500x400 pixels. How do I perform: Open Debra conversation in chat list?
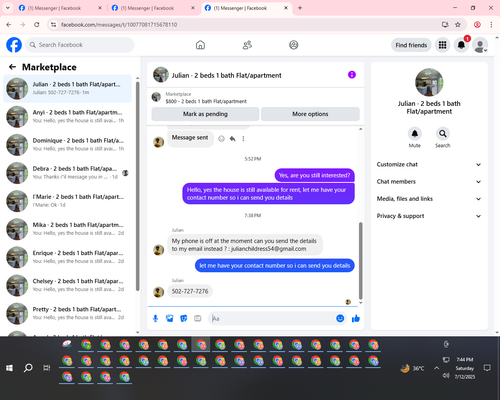(x=67, y=173)
